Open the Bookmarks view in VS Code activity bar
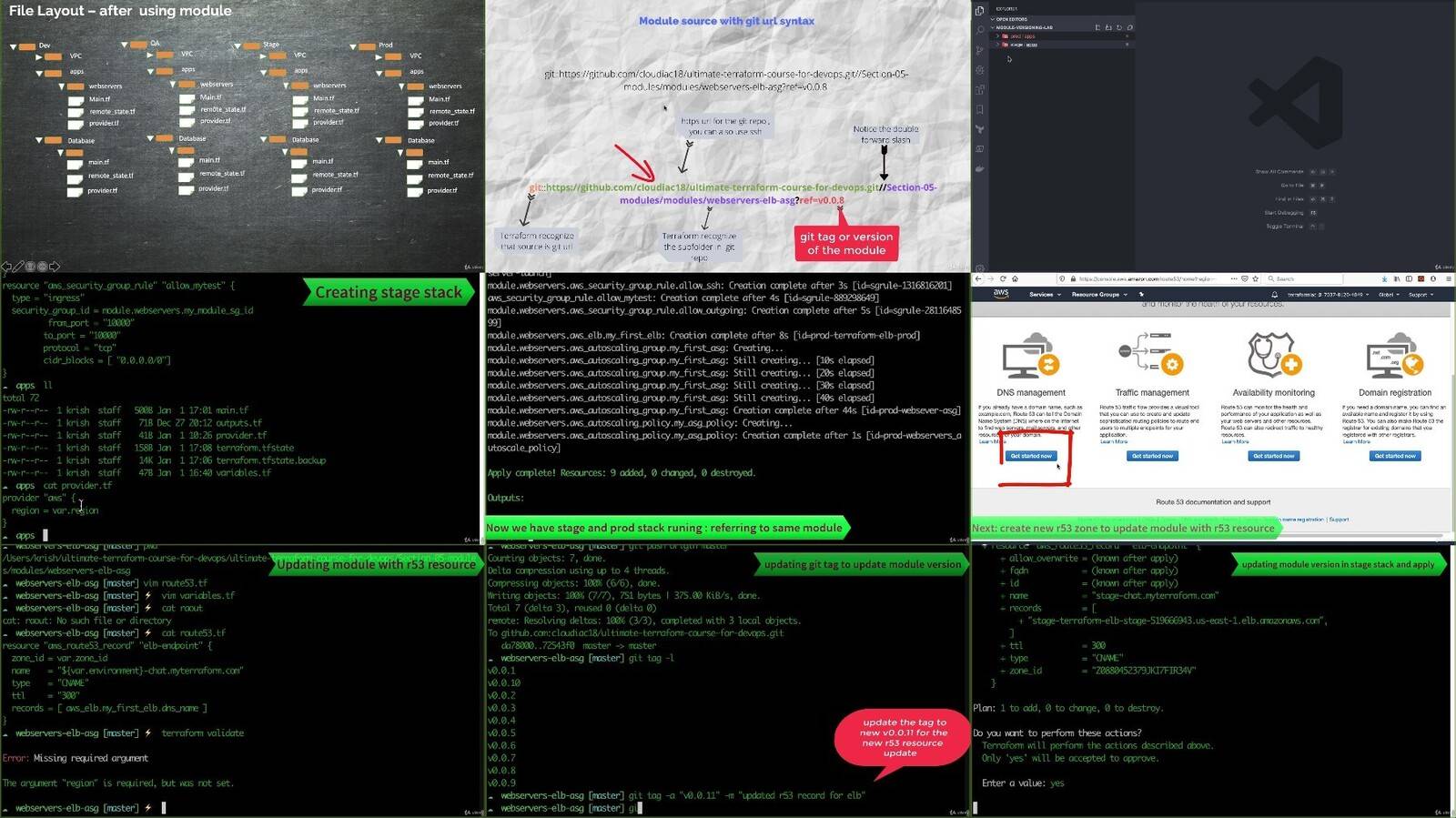1456x818 pixels. pos(979,109)
